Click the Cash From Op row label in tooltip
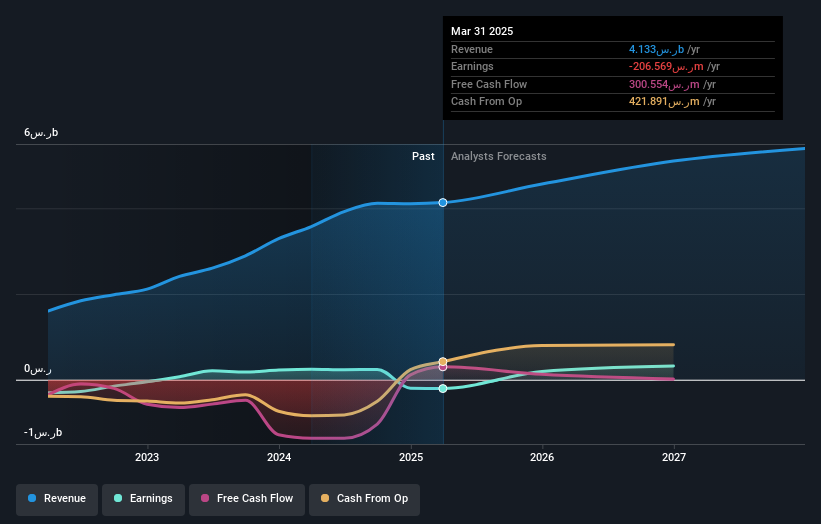The image size is (821, 524). coord(486,102)
